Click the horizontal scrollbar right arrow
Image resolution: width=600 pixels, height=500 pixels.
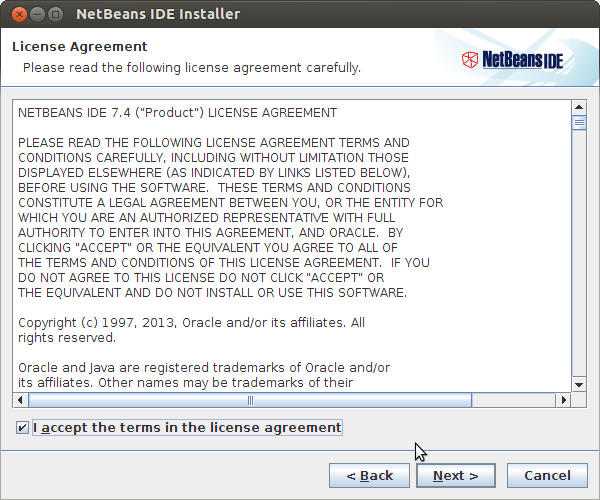563,400
